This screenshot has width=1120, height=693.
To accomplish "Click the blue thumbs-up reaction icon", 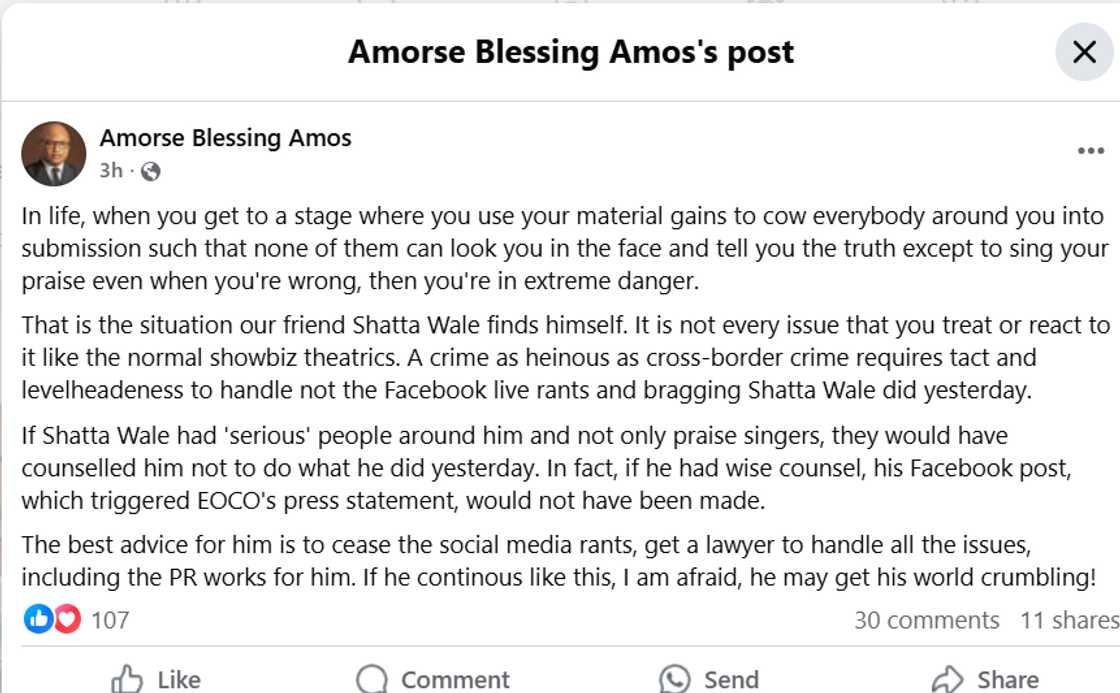I will [x=37, y=619].
